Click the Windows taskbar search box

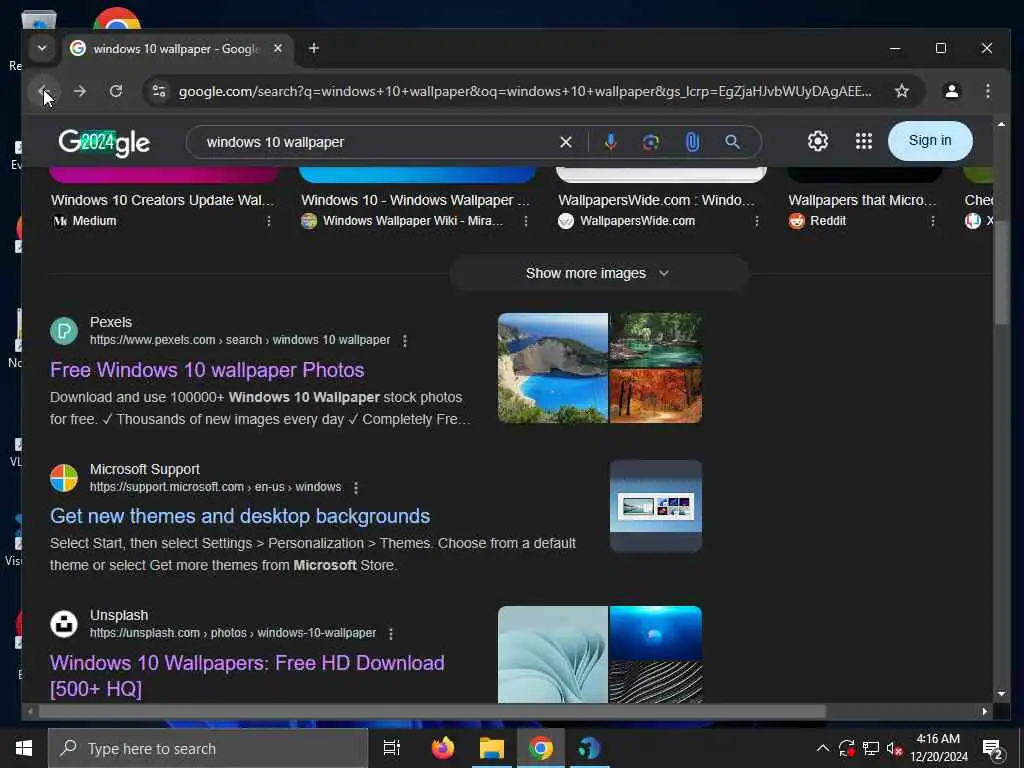[208, 748]
